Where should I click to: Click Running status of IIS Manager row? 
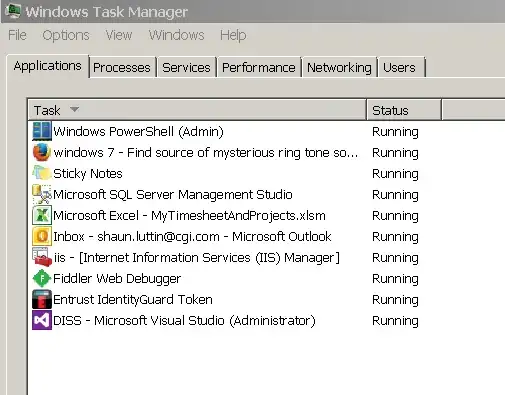click(x=395, y=258)
